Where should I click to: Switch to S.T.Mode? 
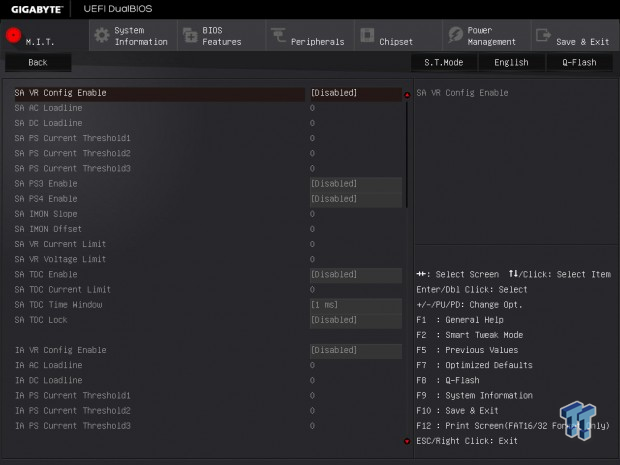[444, 62]
